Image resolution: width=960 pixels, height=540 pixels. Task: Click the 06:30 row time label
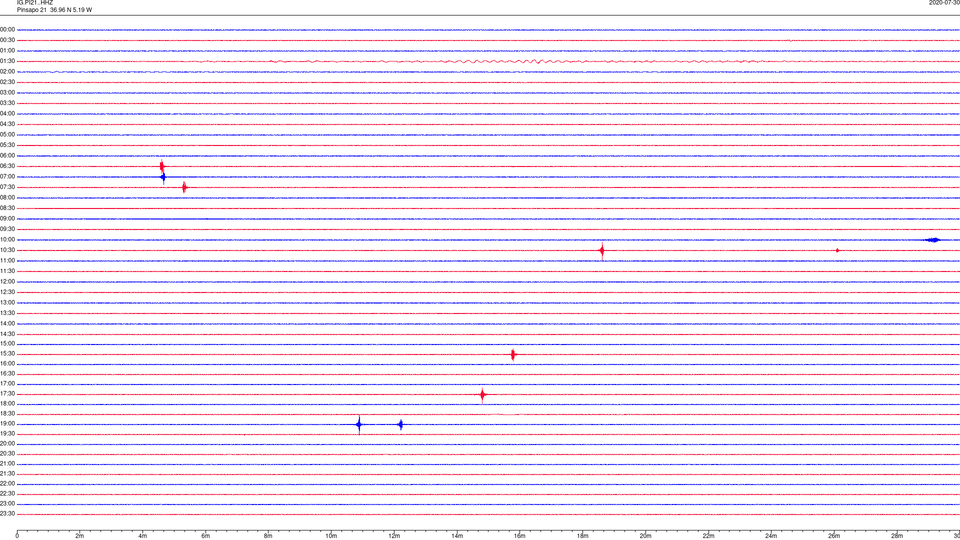click(x=7, y=167)
